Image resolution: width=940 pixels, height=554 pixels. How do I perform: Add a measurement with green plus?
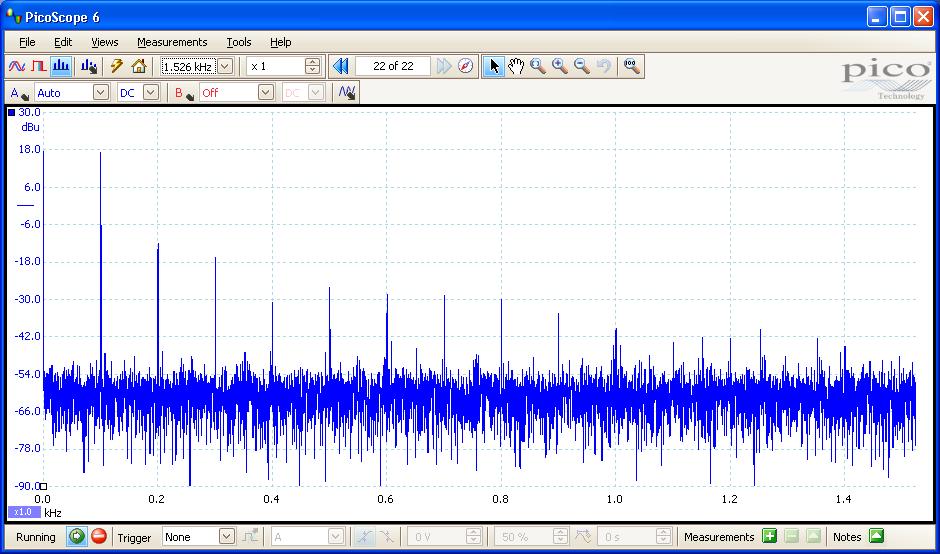[x=769, y=537]
